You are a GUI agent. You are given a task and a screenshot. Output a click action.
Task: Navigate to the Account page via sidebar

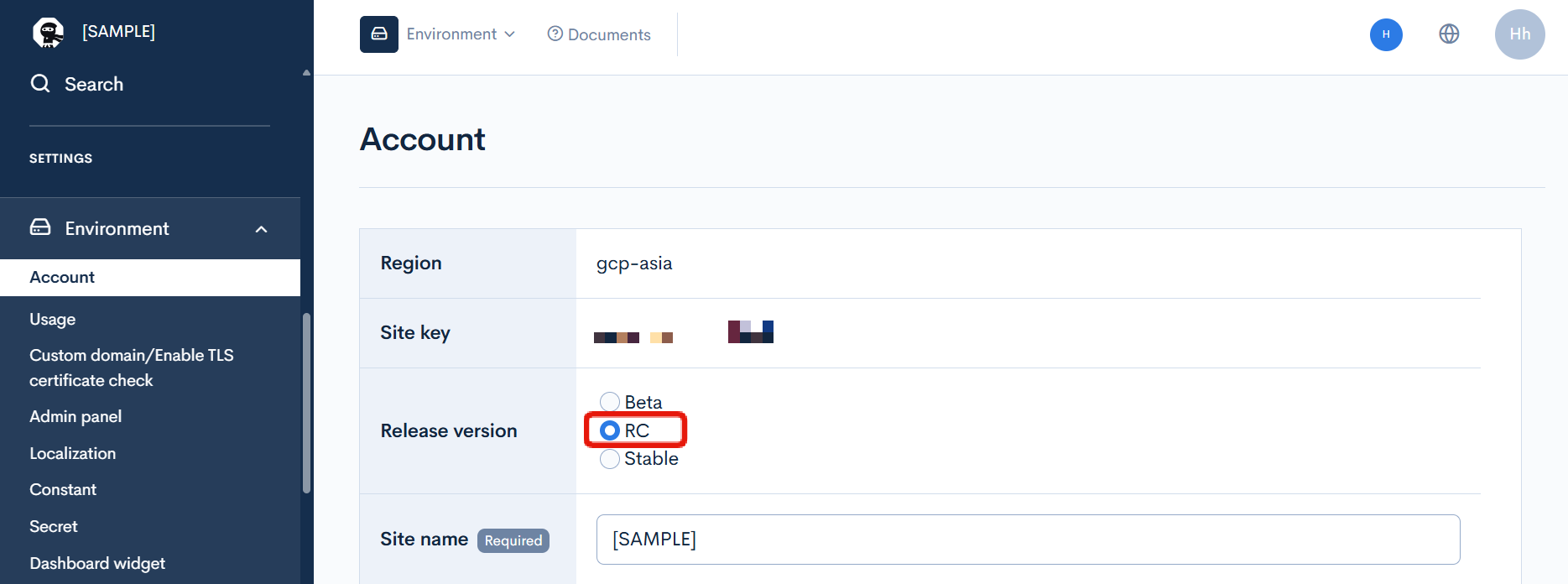(61, 277)
